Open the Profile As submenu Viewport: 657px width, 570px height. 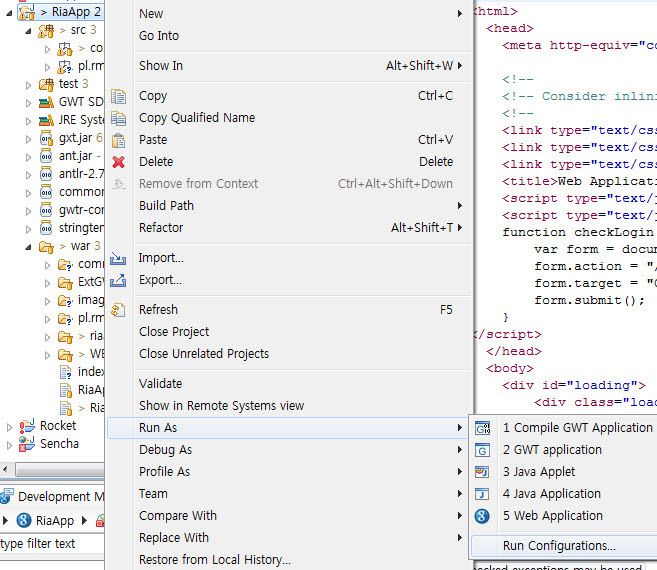pos(289,472)
